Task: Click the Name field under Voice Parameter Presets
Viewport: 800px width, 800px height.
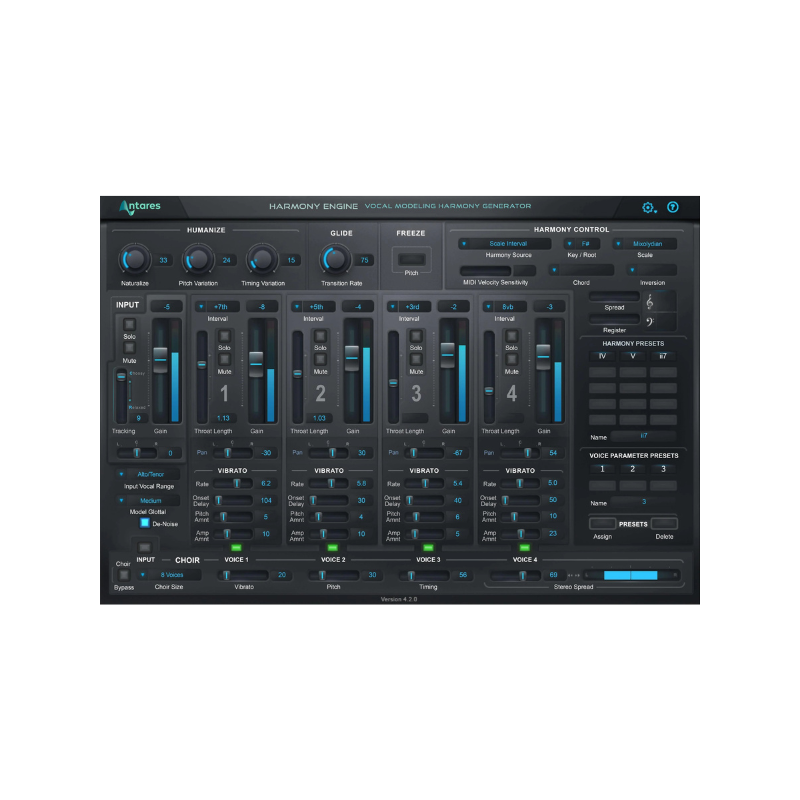Action: (643, 504)
